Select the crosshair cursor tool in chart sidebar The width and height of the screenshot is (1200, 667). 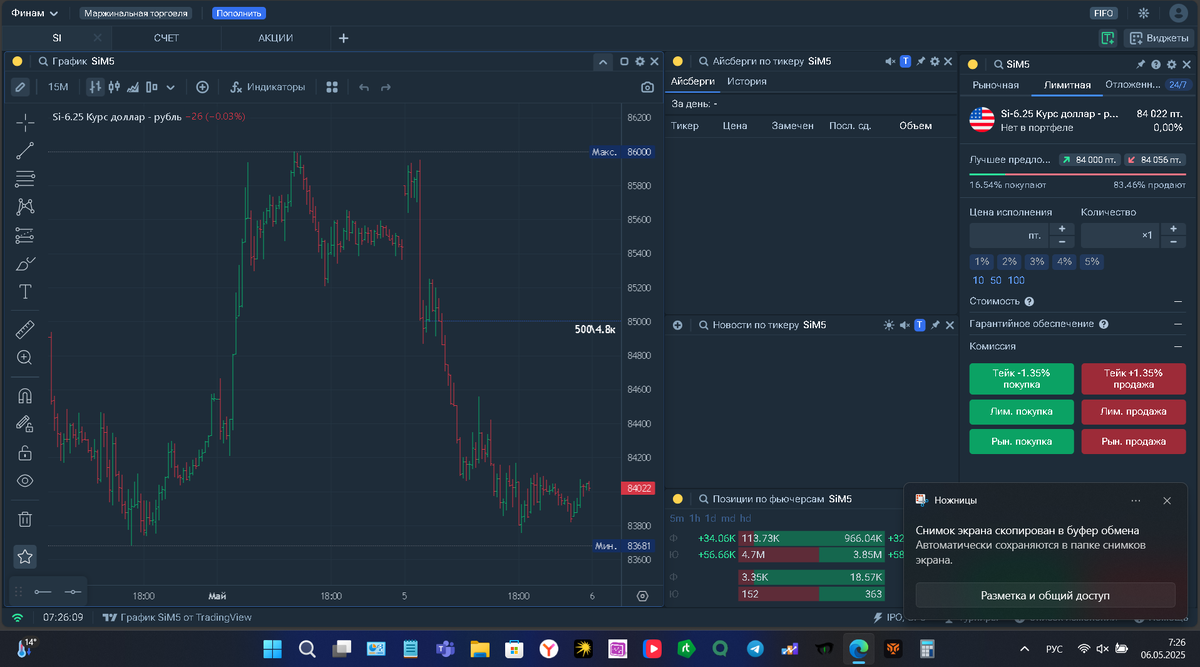pyautogui.click(x=25, y=122)
